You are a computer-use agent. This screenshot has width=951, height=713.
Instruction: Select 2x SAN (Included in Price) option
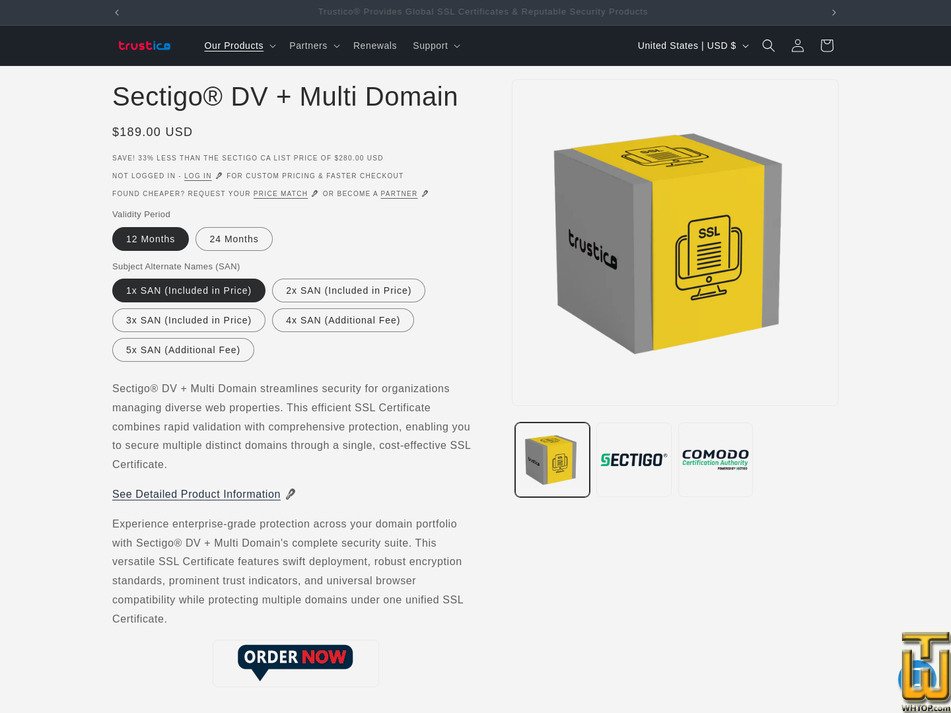pyautogui.click(x=348, y=290)
